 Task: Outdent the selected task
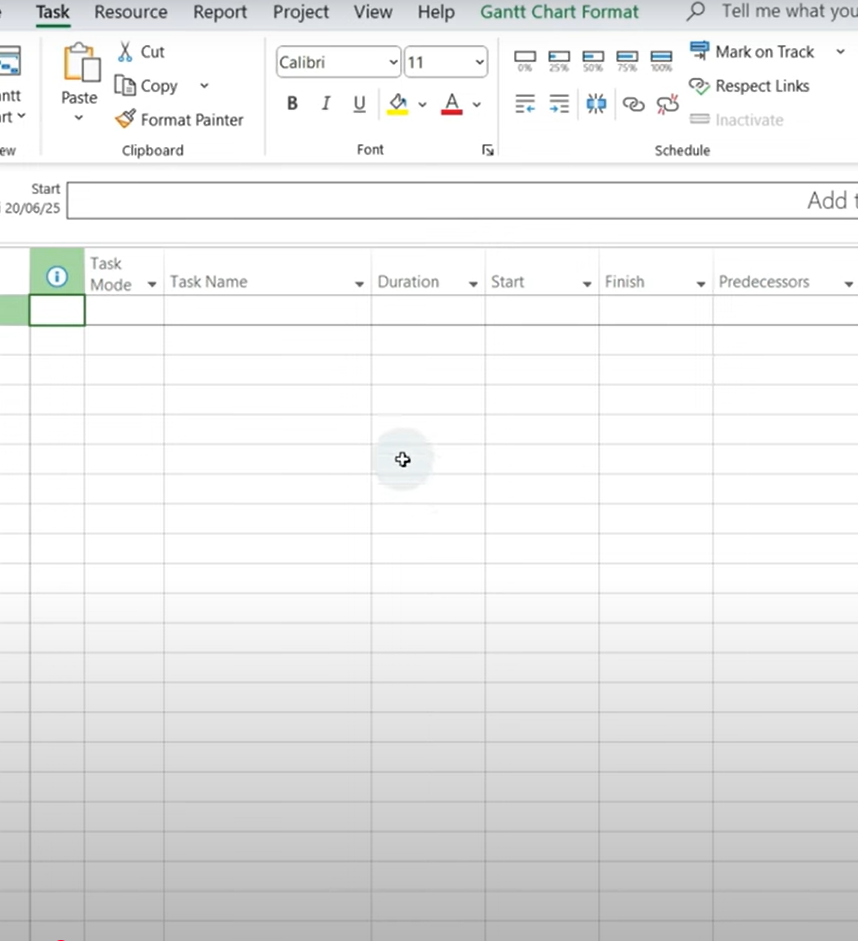pyautogui.click(x=525, y=103)
